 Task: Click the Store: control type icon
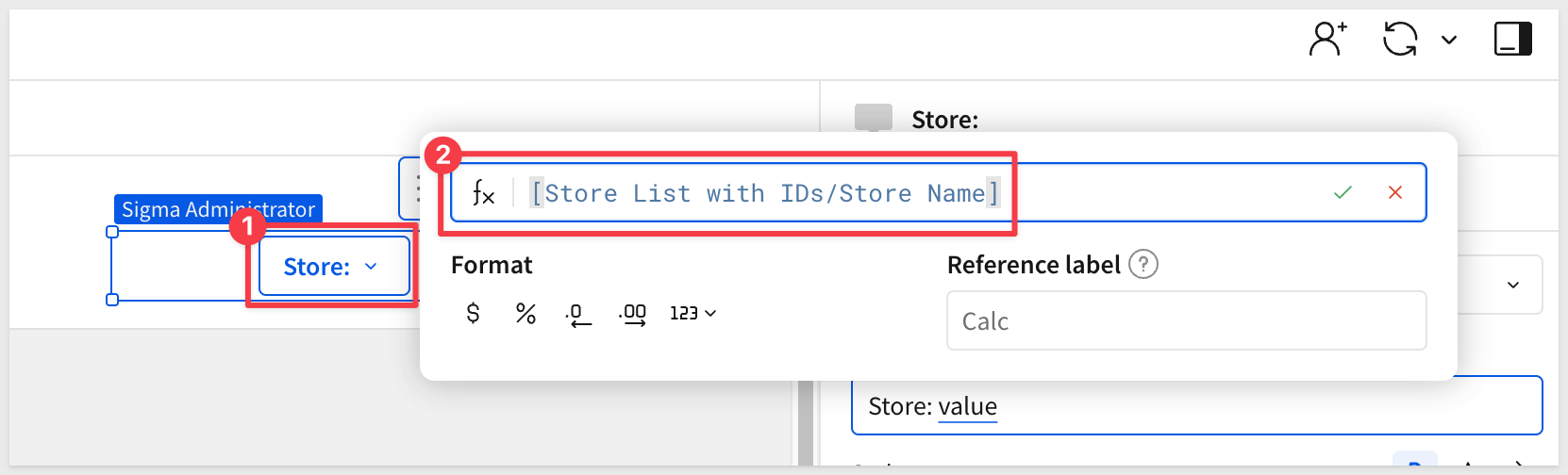click(x=873, y=118)
